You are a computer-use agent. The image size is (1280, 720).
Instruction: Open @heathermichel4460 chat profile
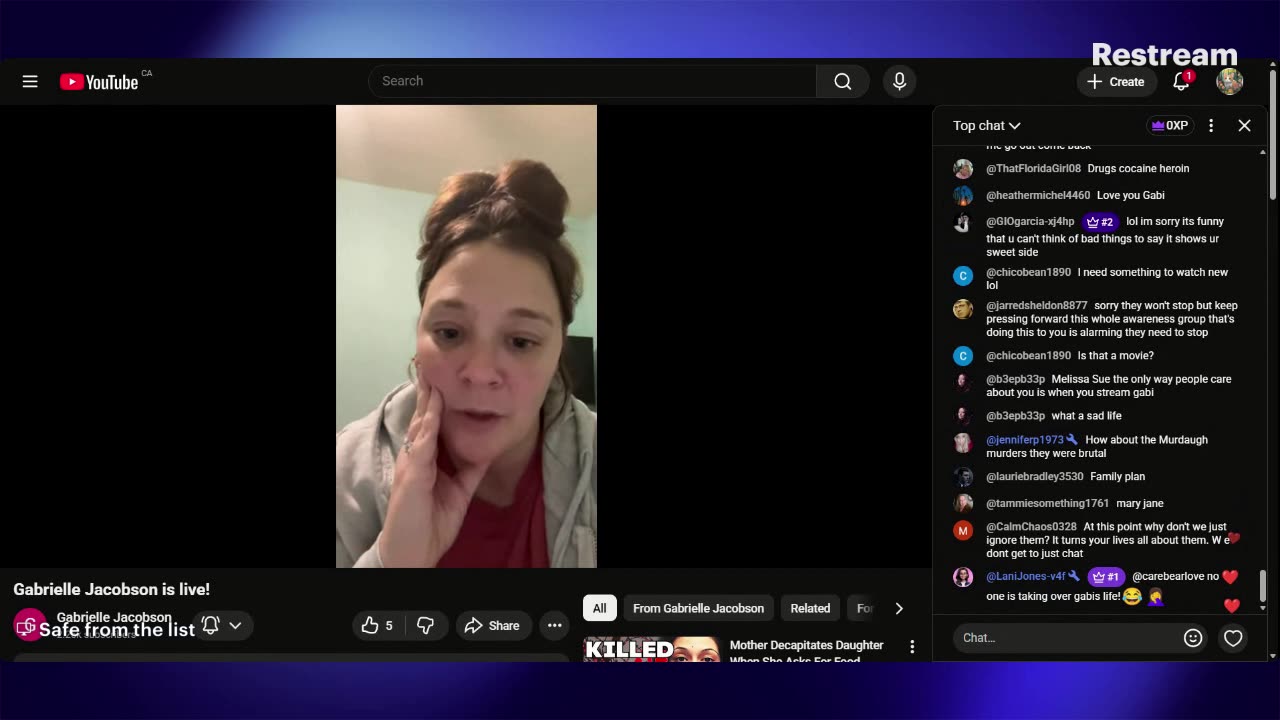tap(1038, 196)
